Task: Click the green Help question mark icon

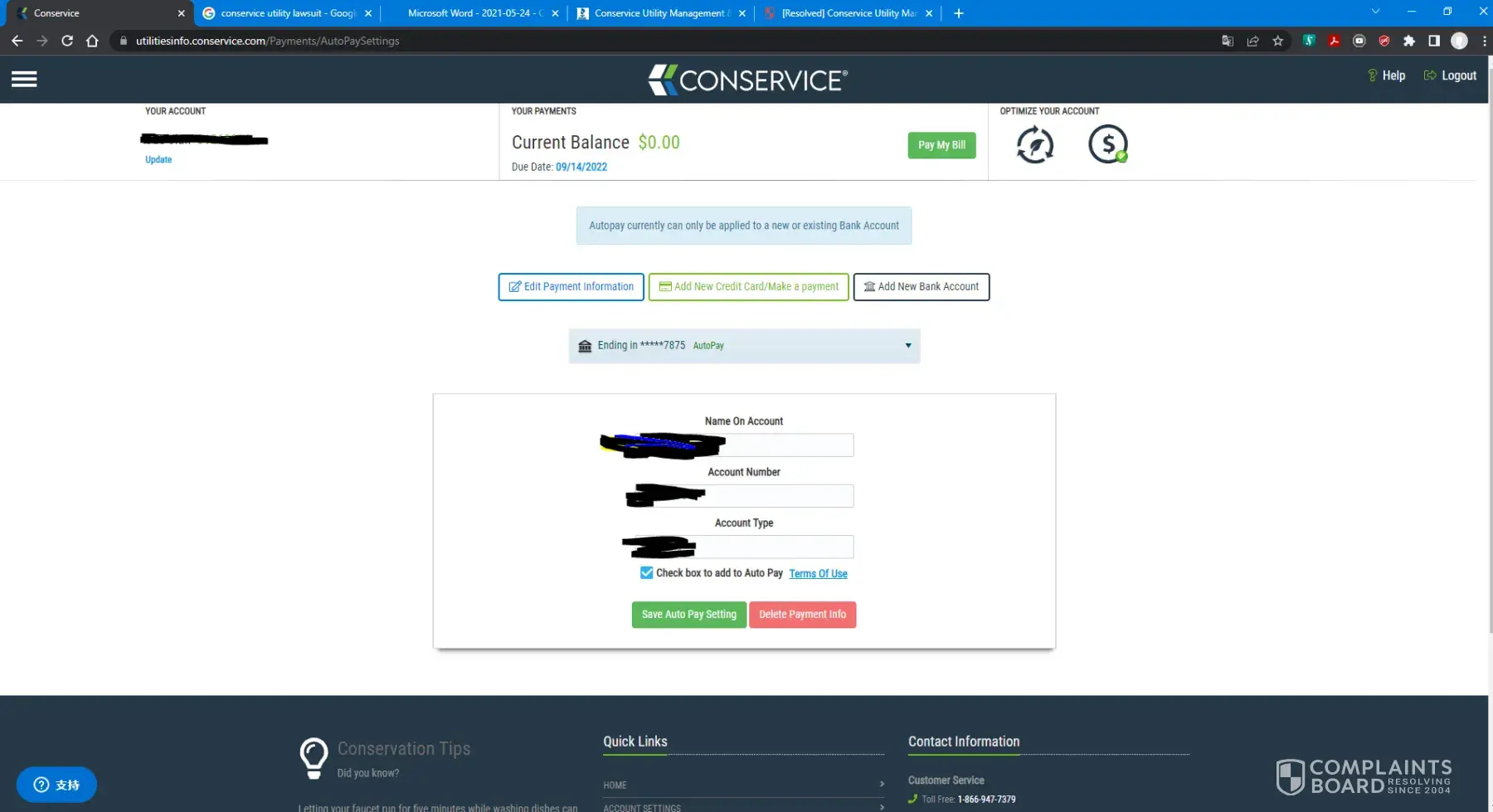Action: (1372, 75)
